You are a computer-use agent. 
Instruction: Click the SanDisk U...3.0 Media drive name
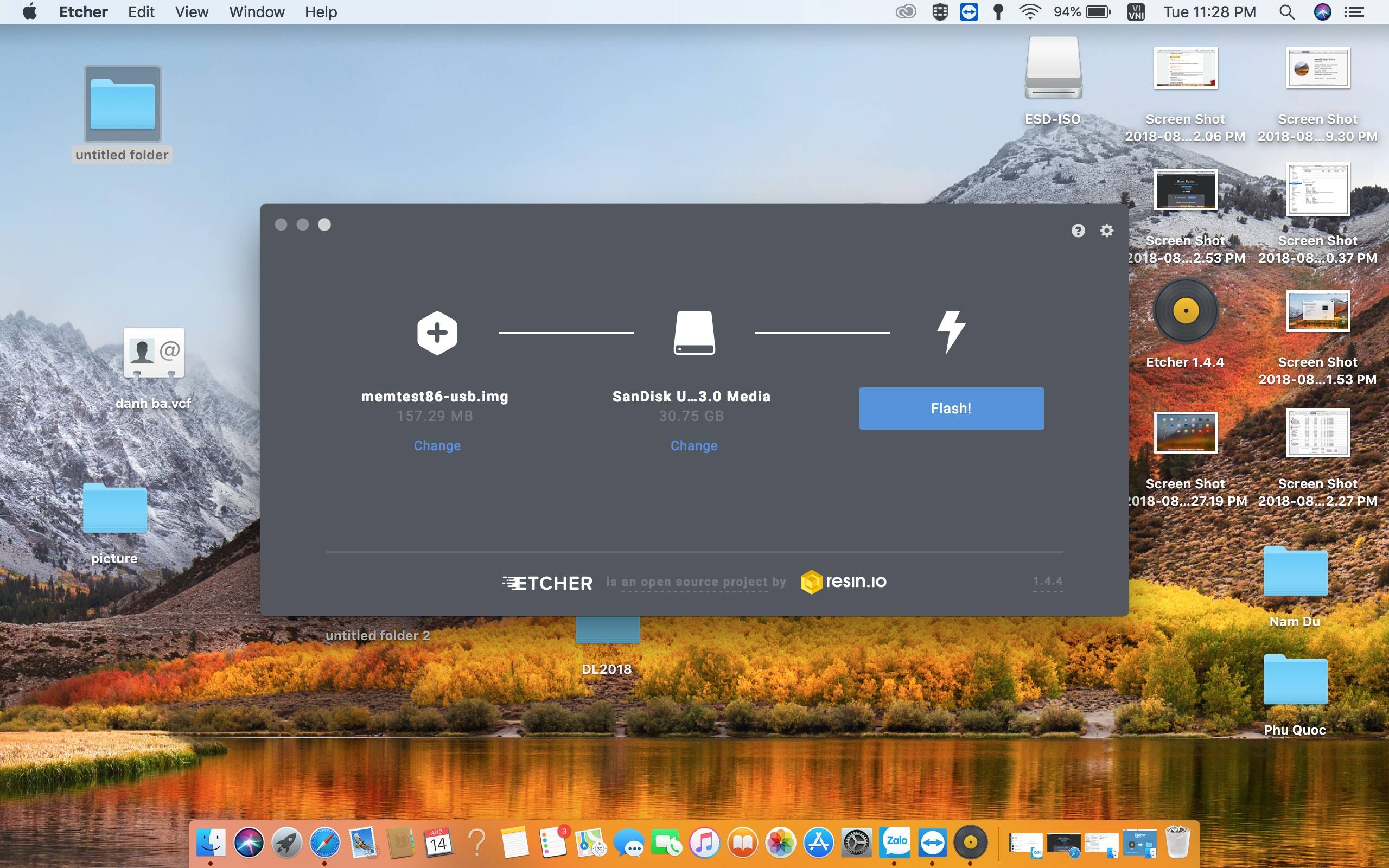click(691, 396)
